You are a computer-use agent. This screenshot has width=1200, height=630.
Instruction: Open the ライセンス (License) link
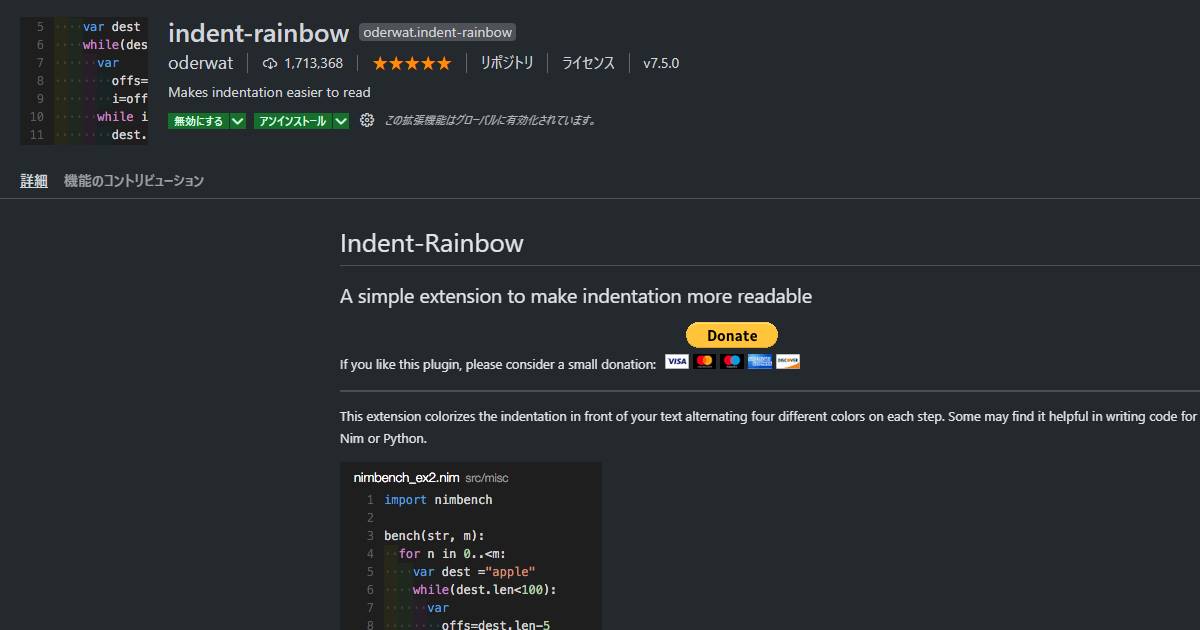pyautogui.click(x=588, y=63)
